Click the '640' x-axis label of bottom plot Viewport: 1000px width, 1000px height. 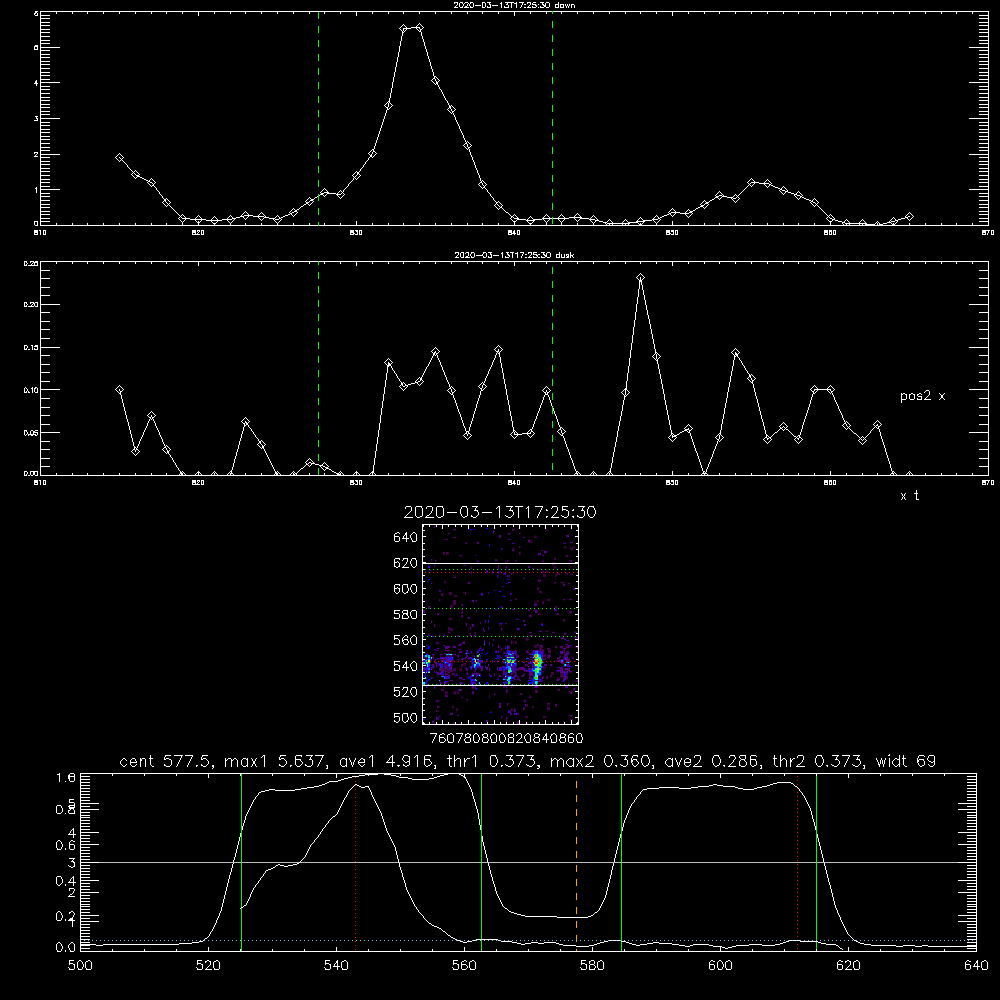(976, 966)
